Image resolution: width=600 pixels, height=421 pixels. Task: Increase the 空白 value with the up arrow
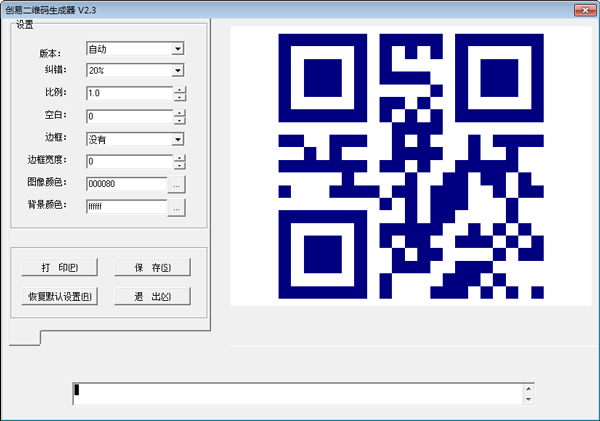[x=179, y=113]
